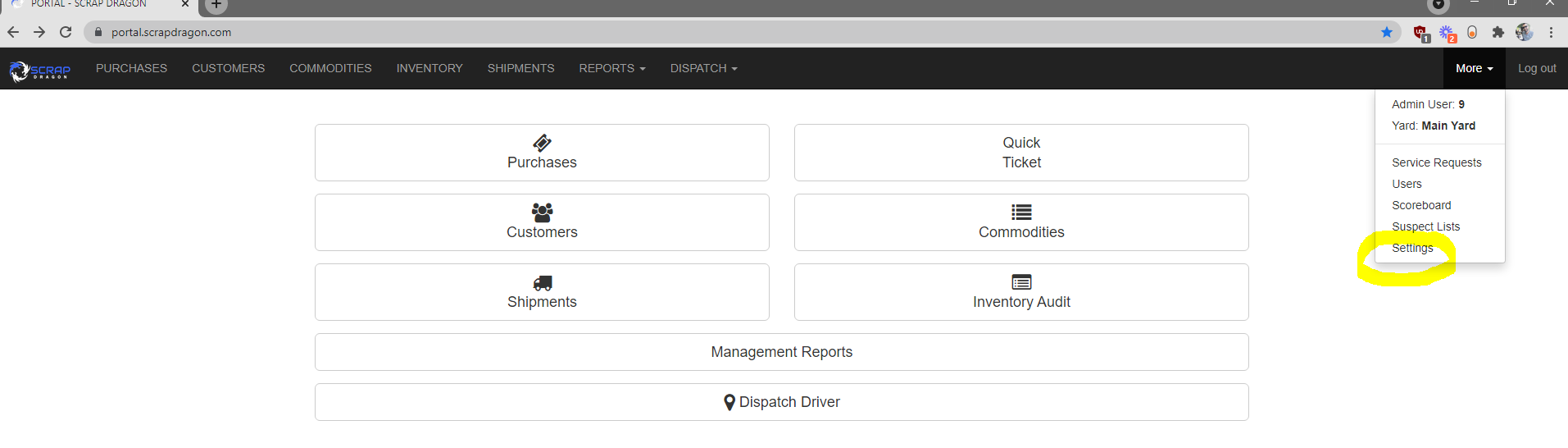The height and width of the screenshot is (448, 1568).
Task: Expand the REPORTS dropdown menu
Action: tap(612, 68)
